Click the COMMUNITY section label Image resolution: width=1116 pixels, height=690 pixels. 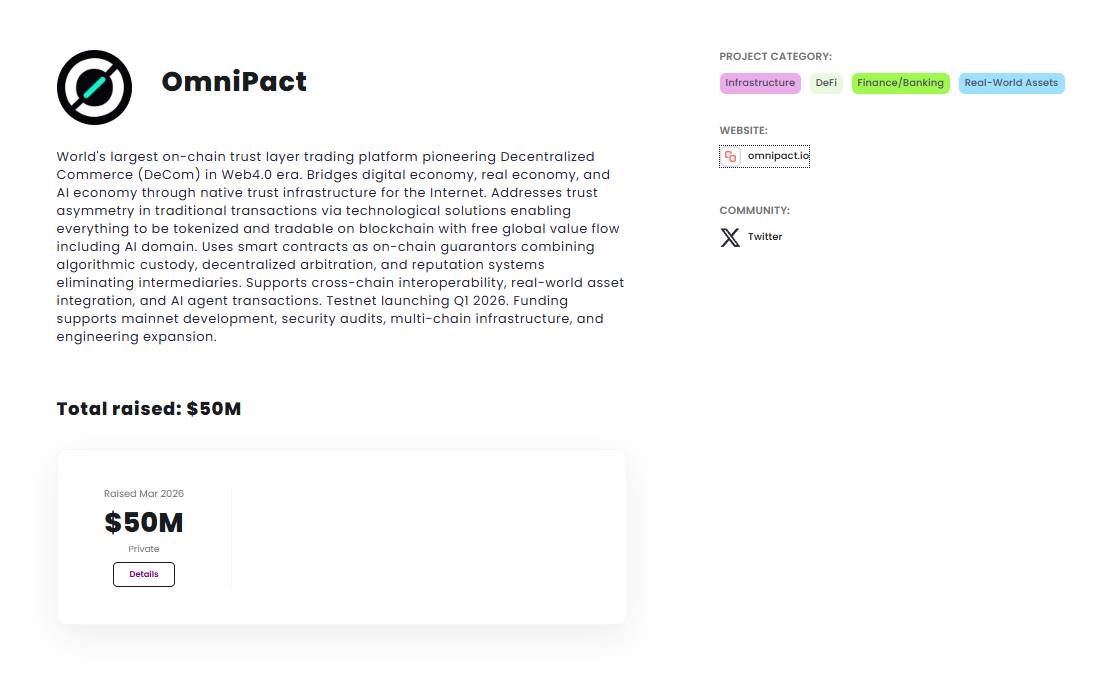754,211
